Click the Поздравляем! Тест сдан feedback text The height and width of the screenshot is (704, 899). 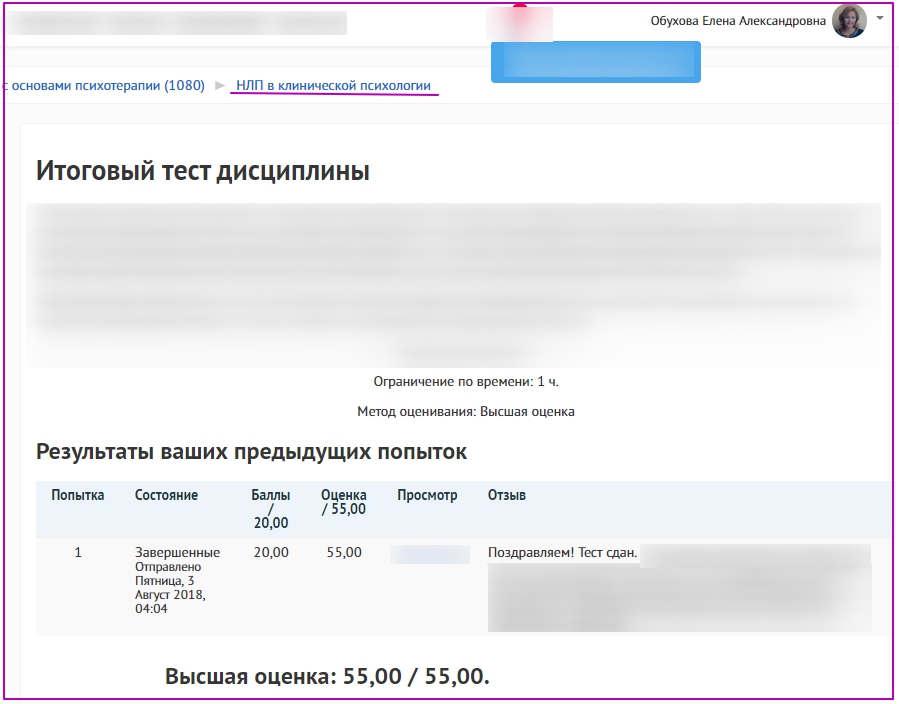(x=562, y=553)
